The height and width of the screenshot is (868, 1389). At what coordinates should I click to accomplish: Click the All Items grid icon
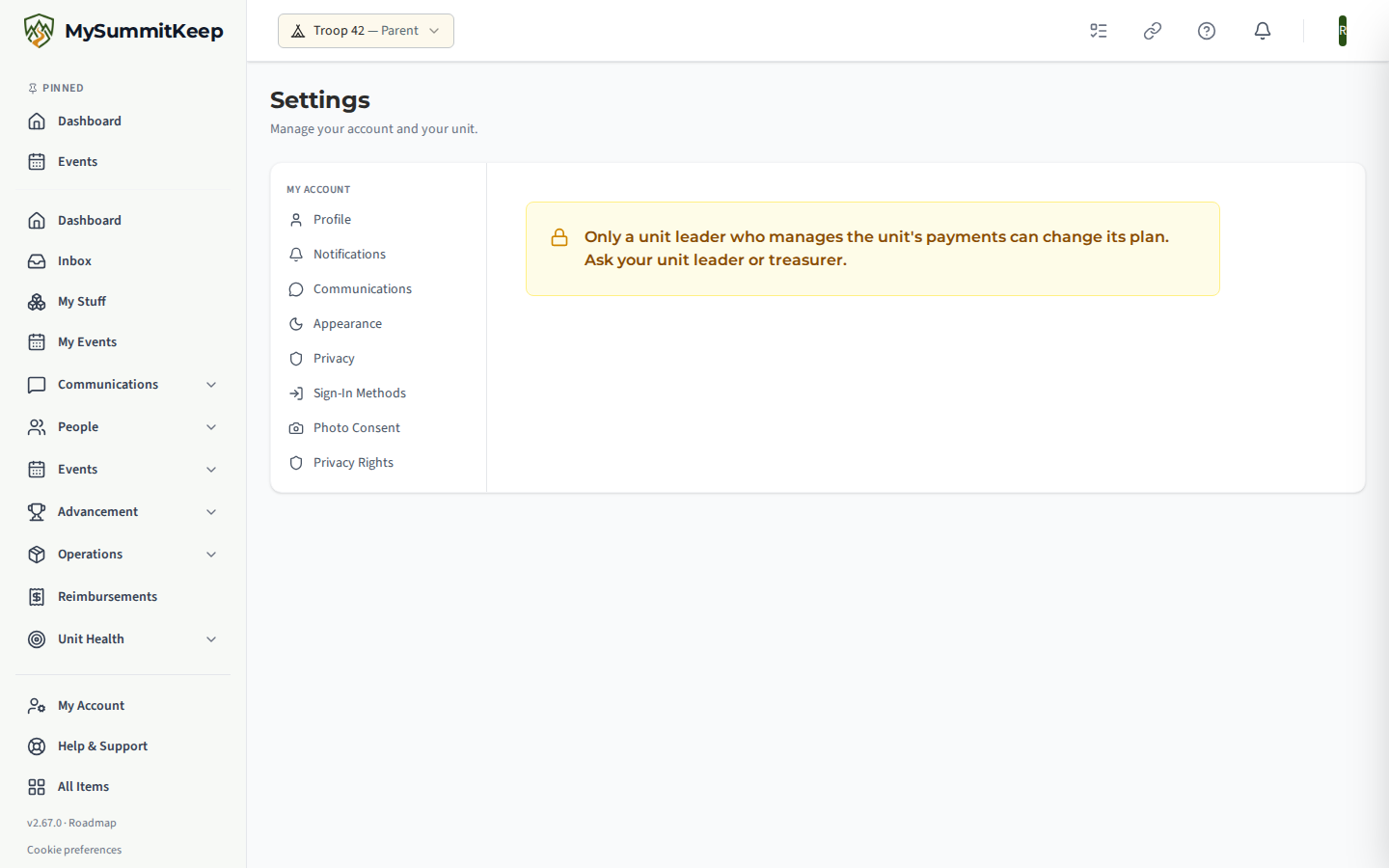pos(37,787)
